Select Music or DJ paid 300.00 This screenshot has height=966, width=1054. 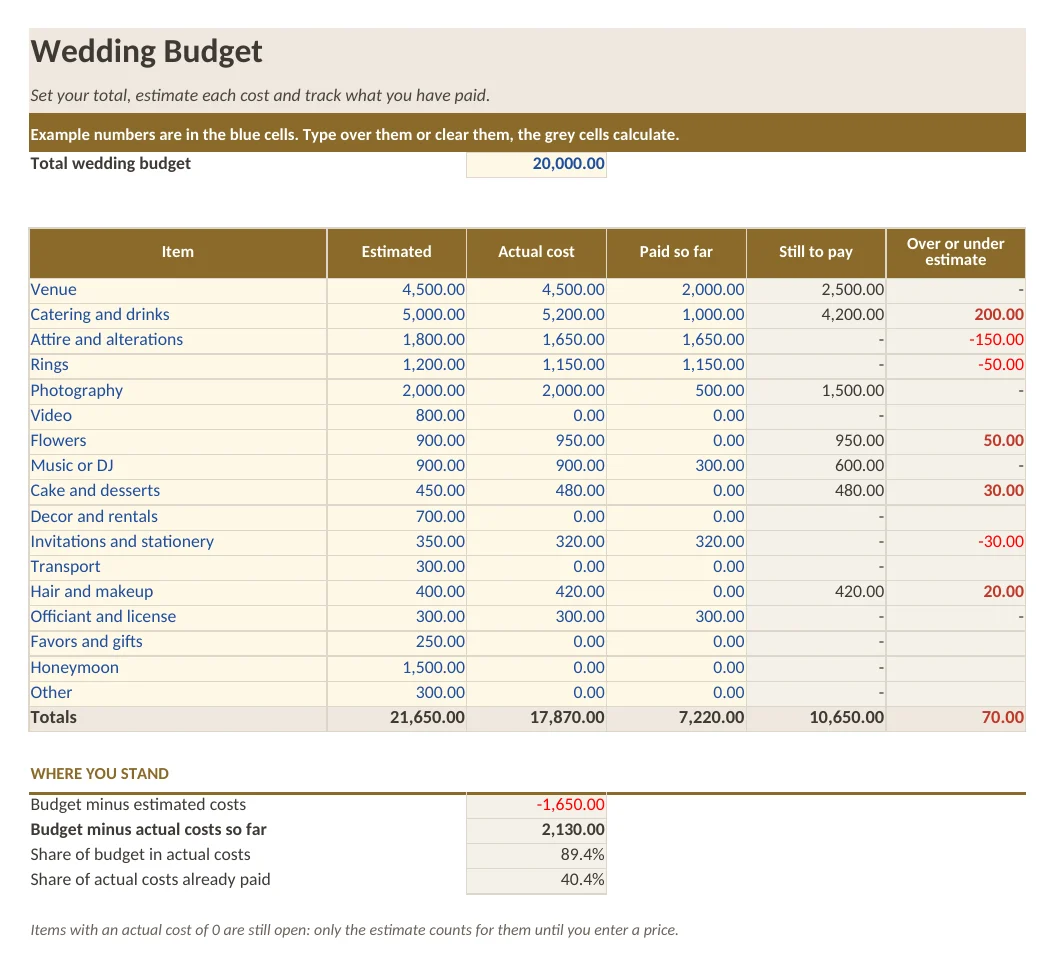[676, 467]
